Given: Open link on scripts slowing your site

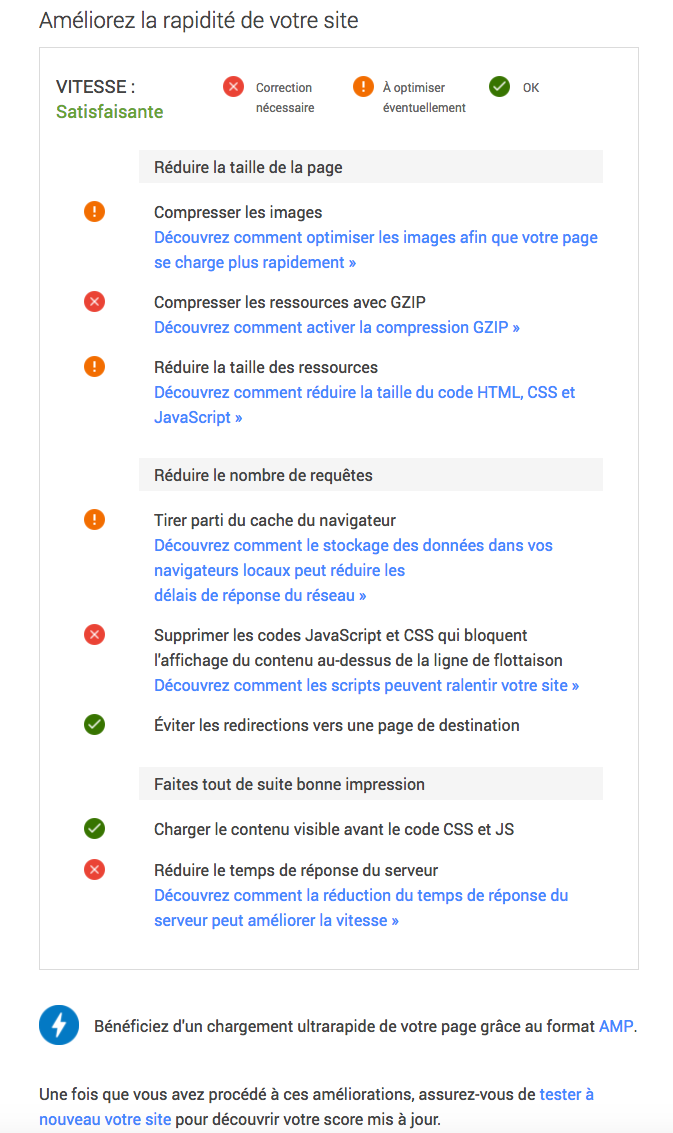Looking at the screenshot, I should click(x=366, y=685).
